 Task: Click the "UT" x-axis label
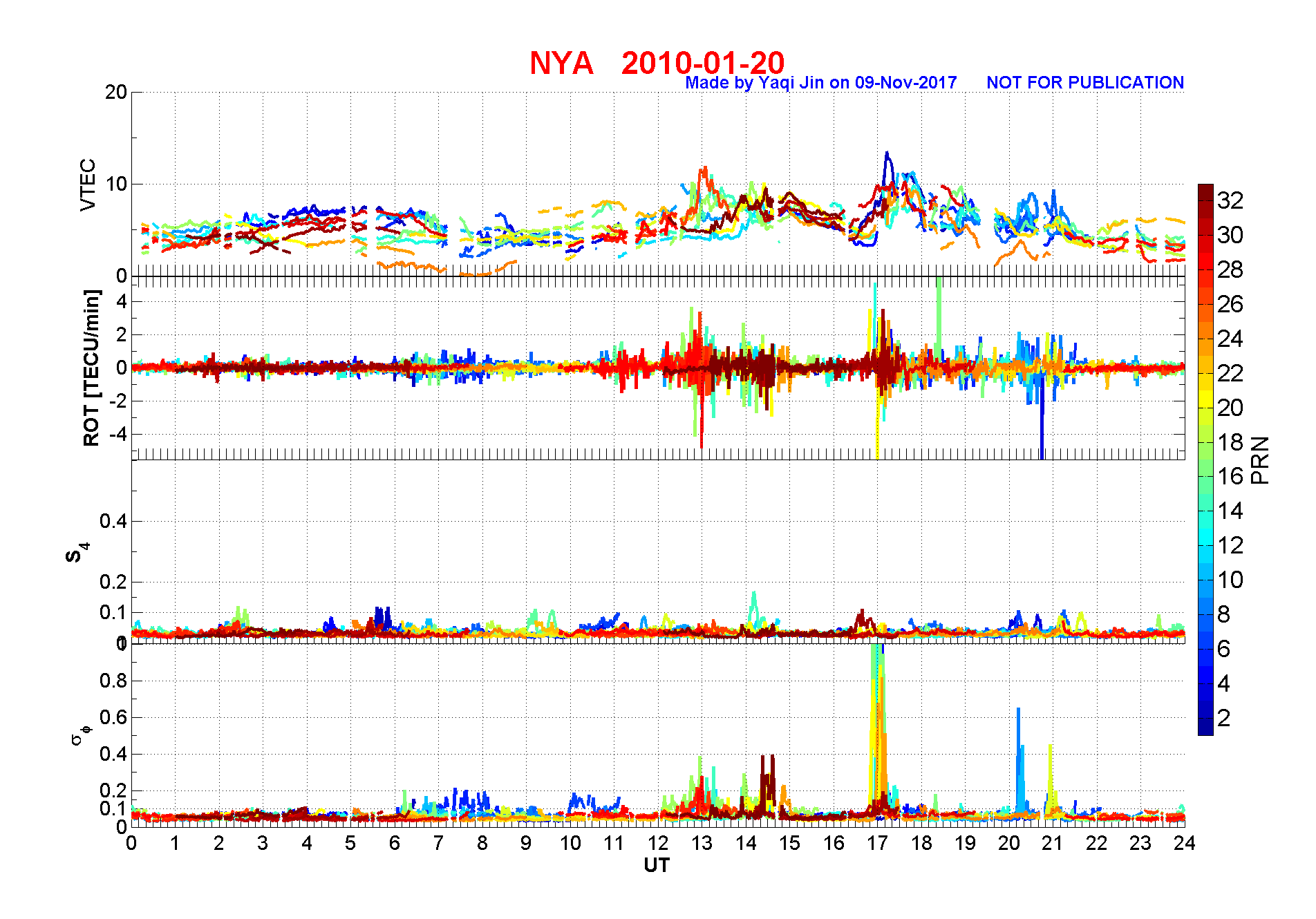pyautogui.click(x=657, y=866)
